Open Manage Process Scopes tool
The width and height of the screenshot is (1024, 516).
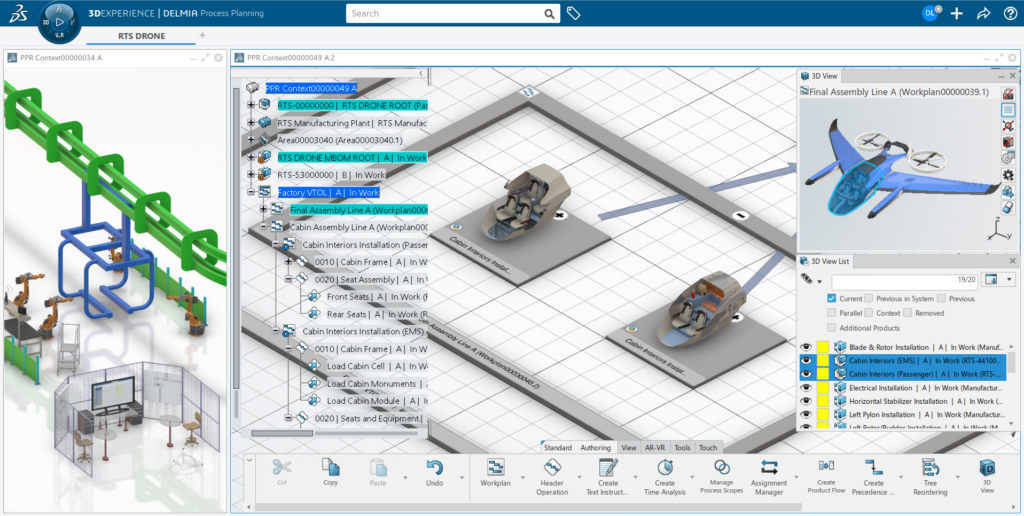[x=722, y=467]
